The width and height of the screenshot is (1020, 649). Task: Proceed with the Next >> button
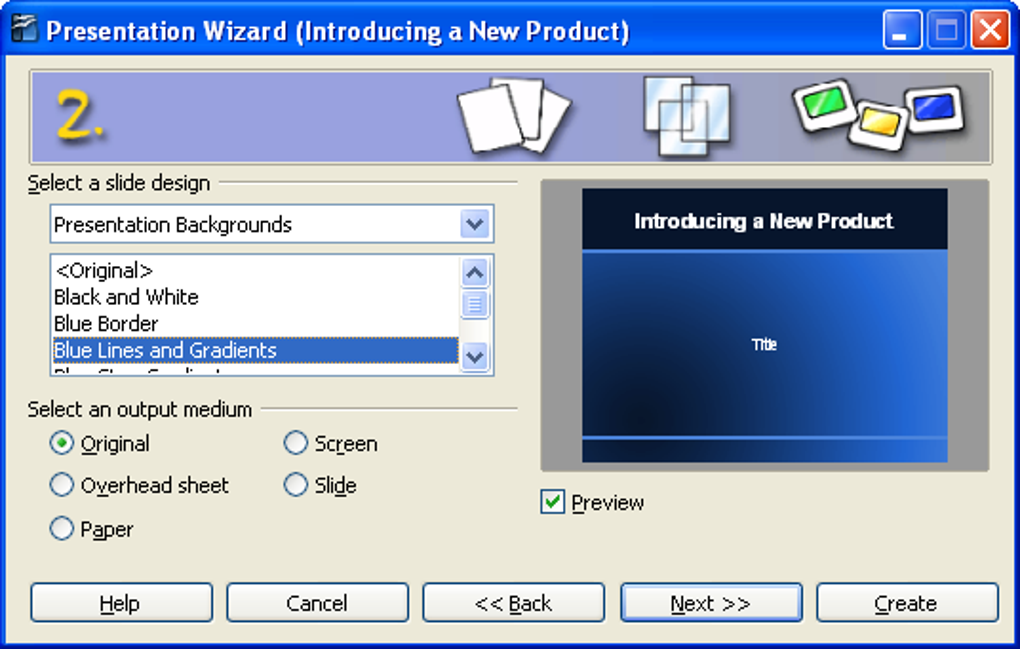coord(711,603)
